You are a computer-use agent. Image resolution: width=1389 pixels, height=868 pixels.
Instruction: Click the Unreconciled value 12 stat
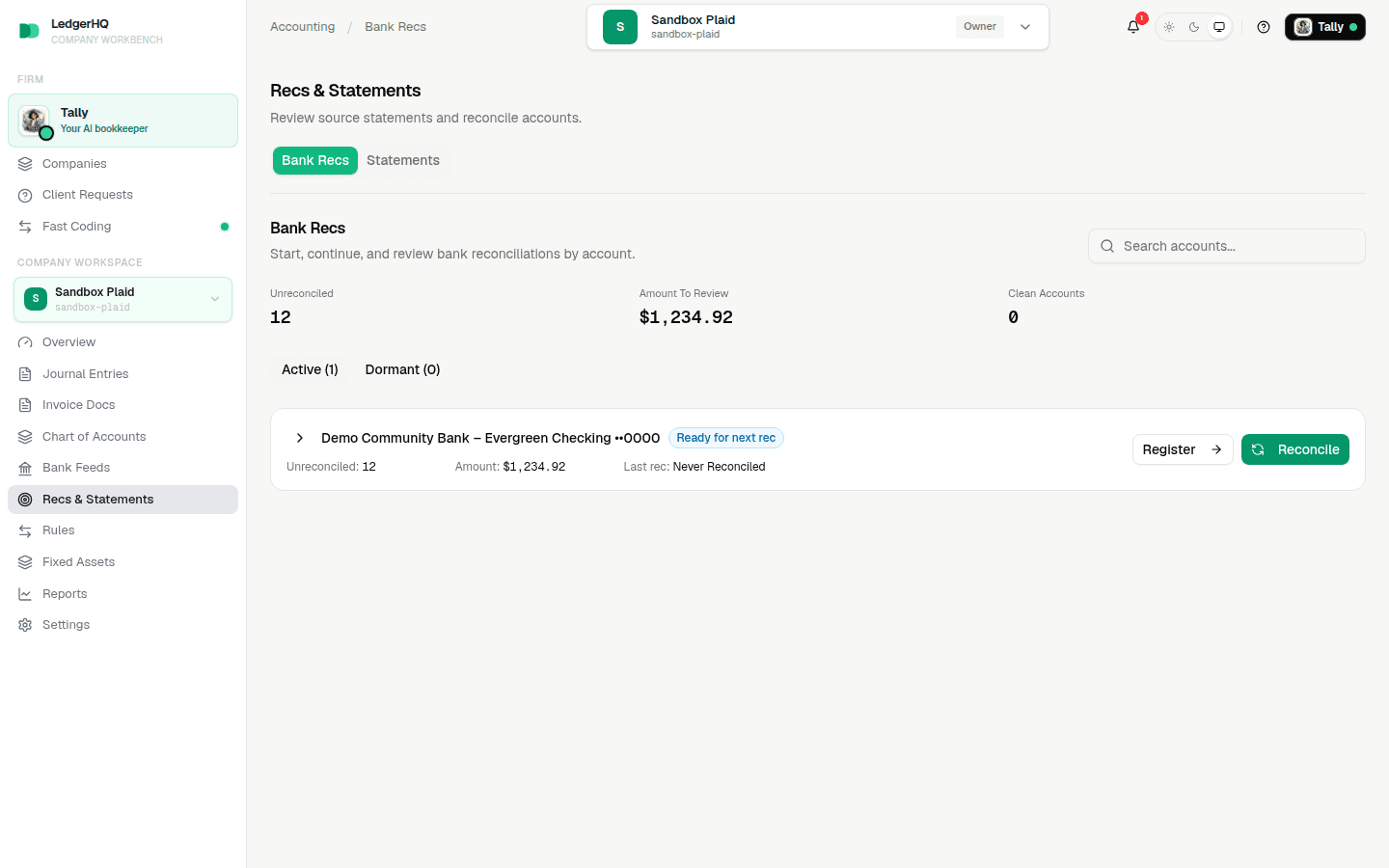pos(281,317)
